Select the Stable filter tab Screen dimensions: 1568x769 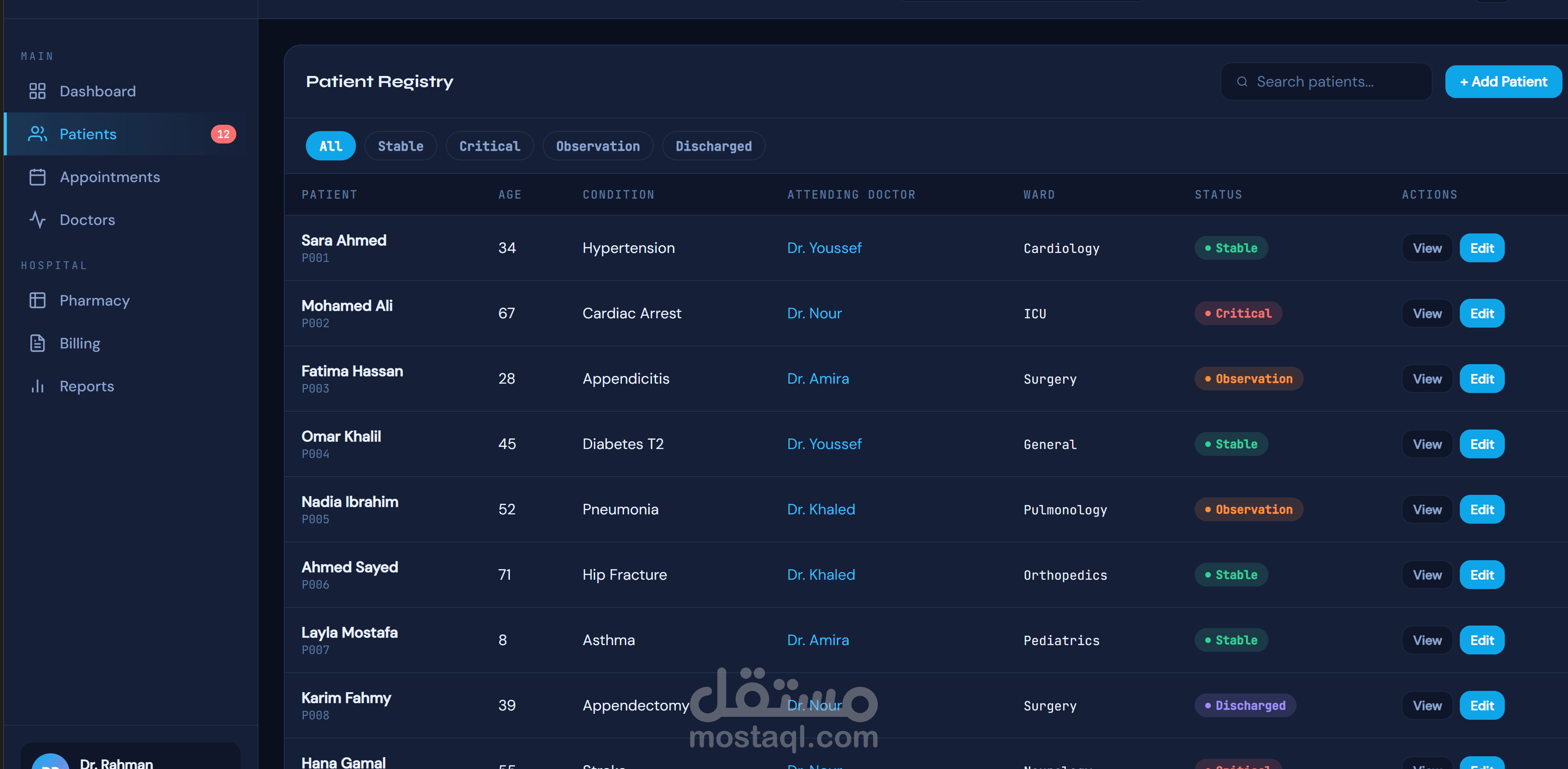coord(400,146)
